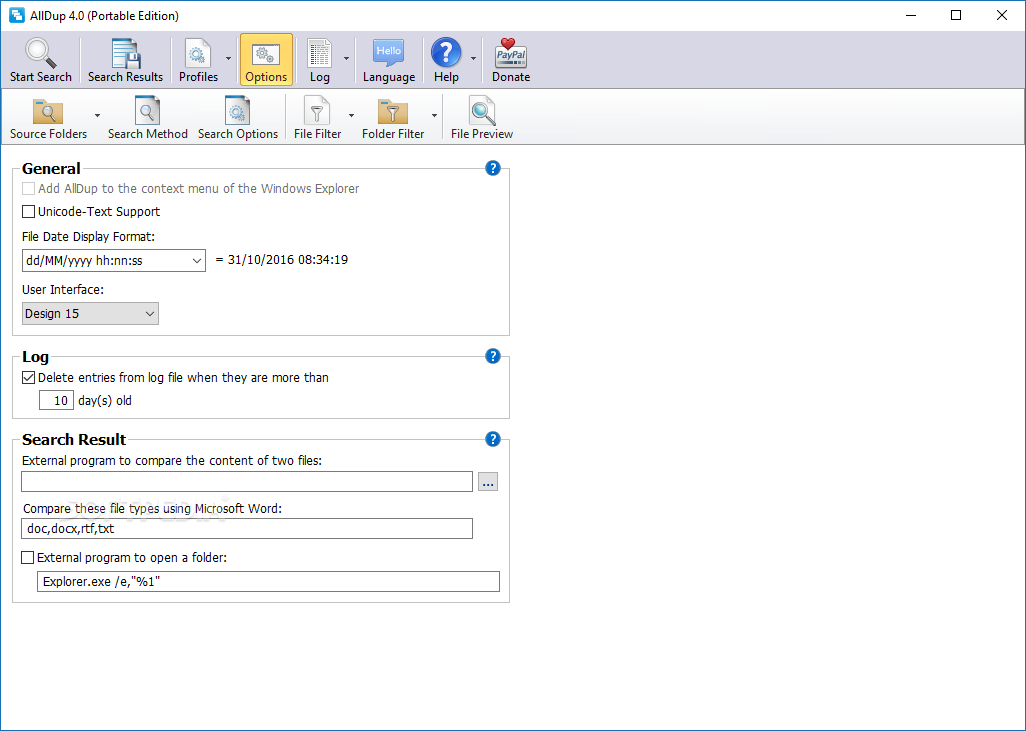Click the help icon in Log section

pos(493,356)
